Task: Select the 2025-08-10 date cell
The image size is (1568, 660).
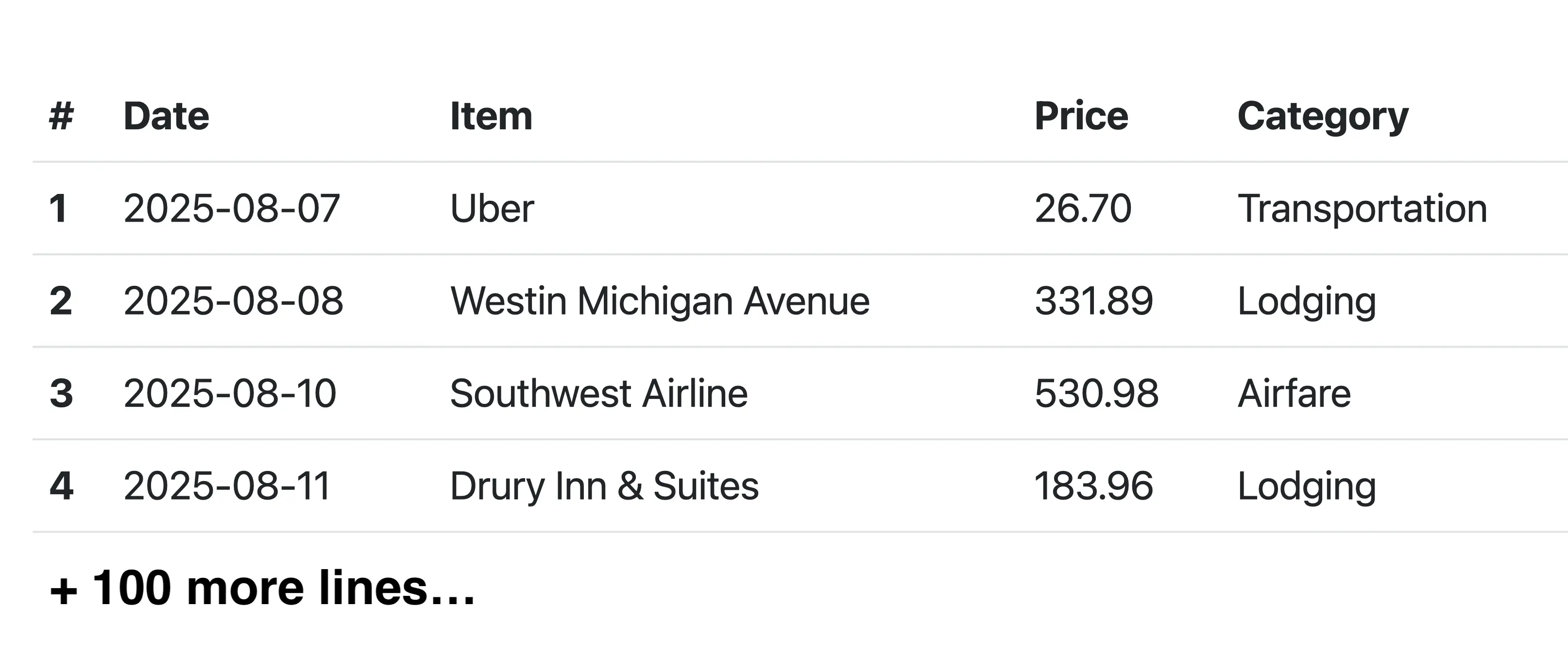Action: tap(229, 393)
